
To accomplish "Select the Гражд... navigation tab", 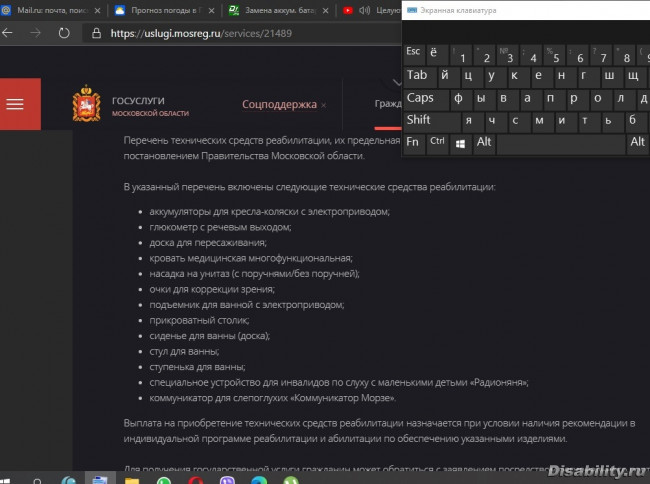I will 388,104.
